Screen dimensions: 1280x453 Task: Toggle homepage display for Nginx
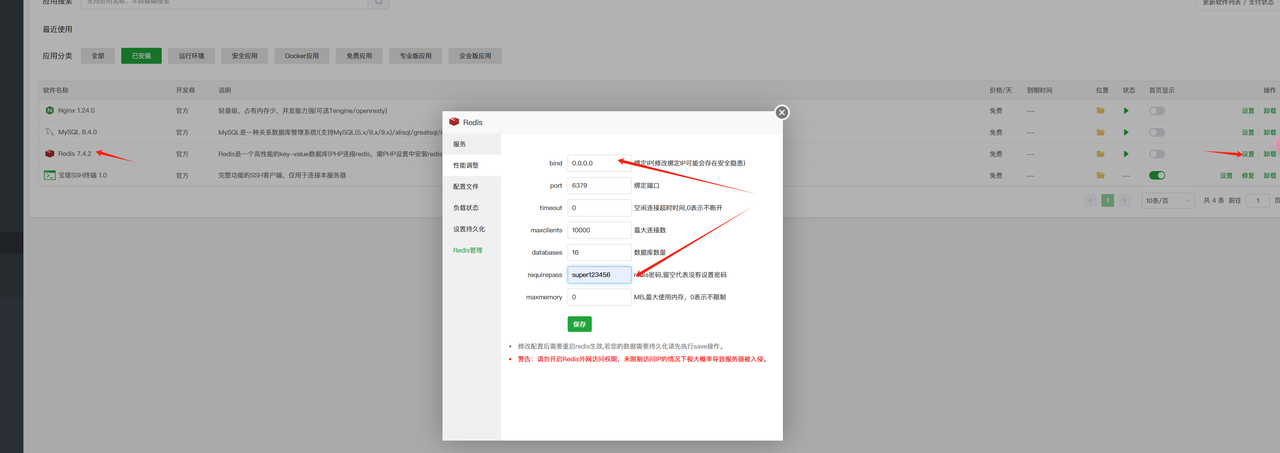(x=1157, y=110)
